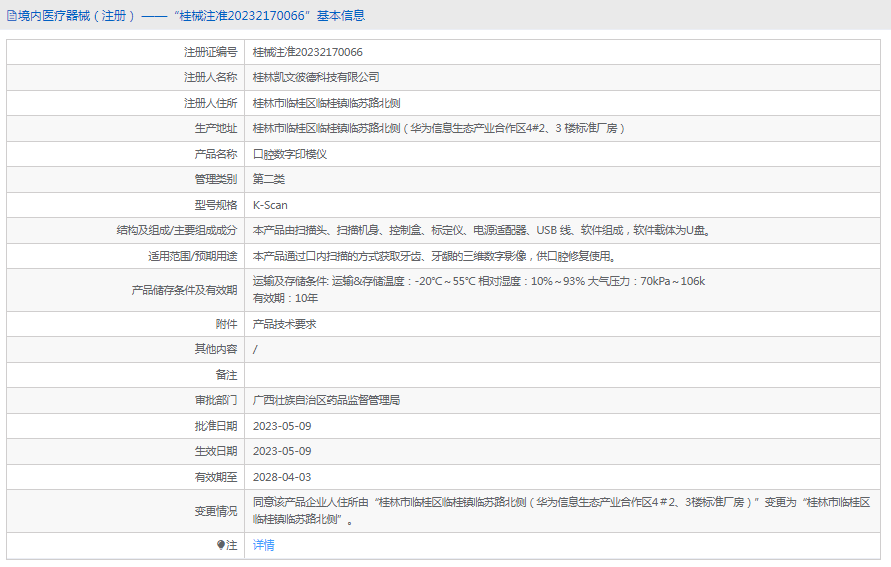Click the page title 境内医疗器械（注册）基本信息
The width and height of the screenshot is (891, 567).
point(191,16)
